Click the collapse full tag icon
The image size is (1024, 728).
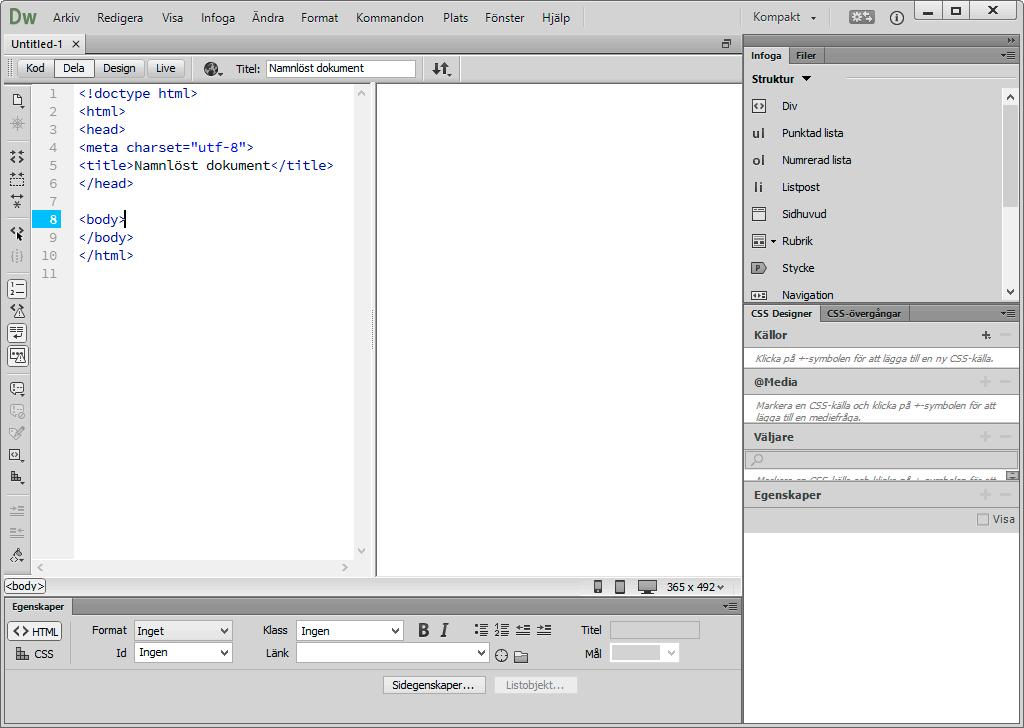click(18, 157)
